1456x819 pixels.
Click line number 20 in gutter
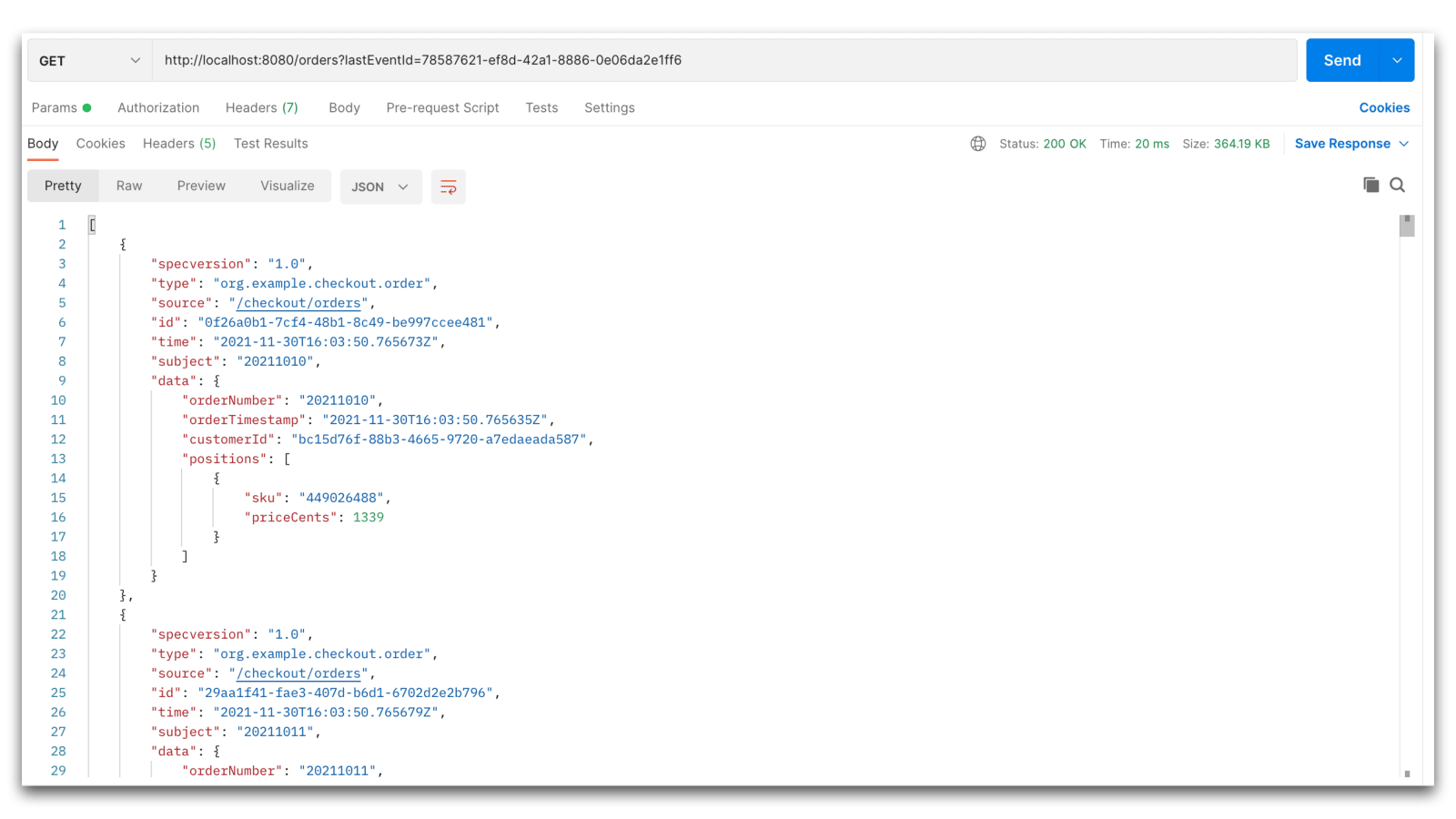point(58,595)
